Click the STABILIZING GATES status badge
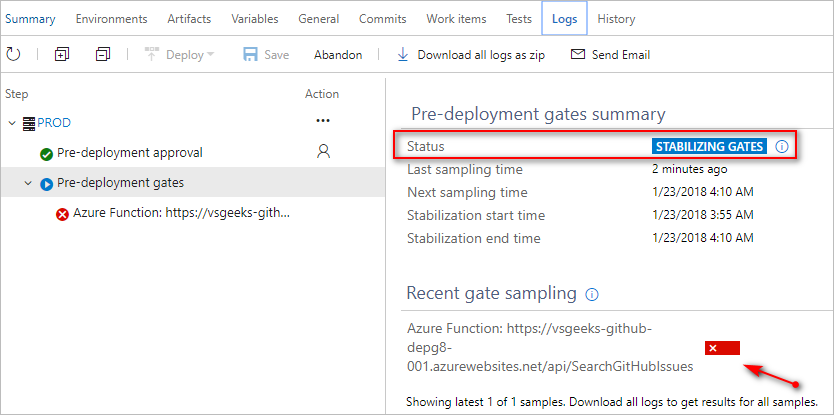The image size is (834, 415). (x=709, y=147)
